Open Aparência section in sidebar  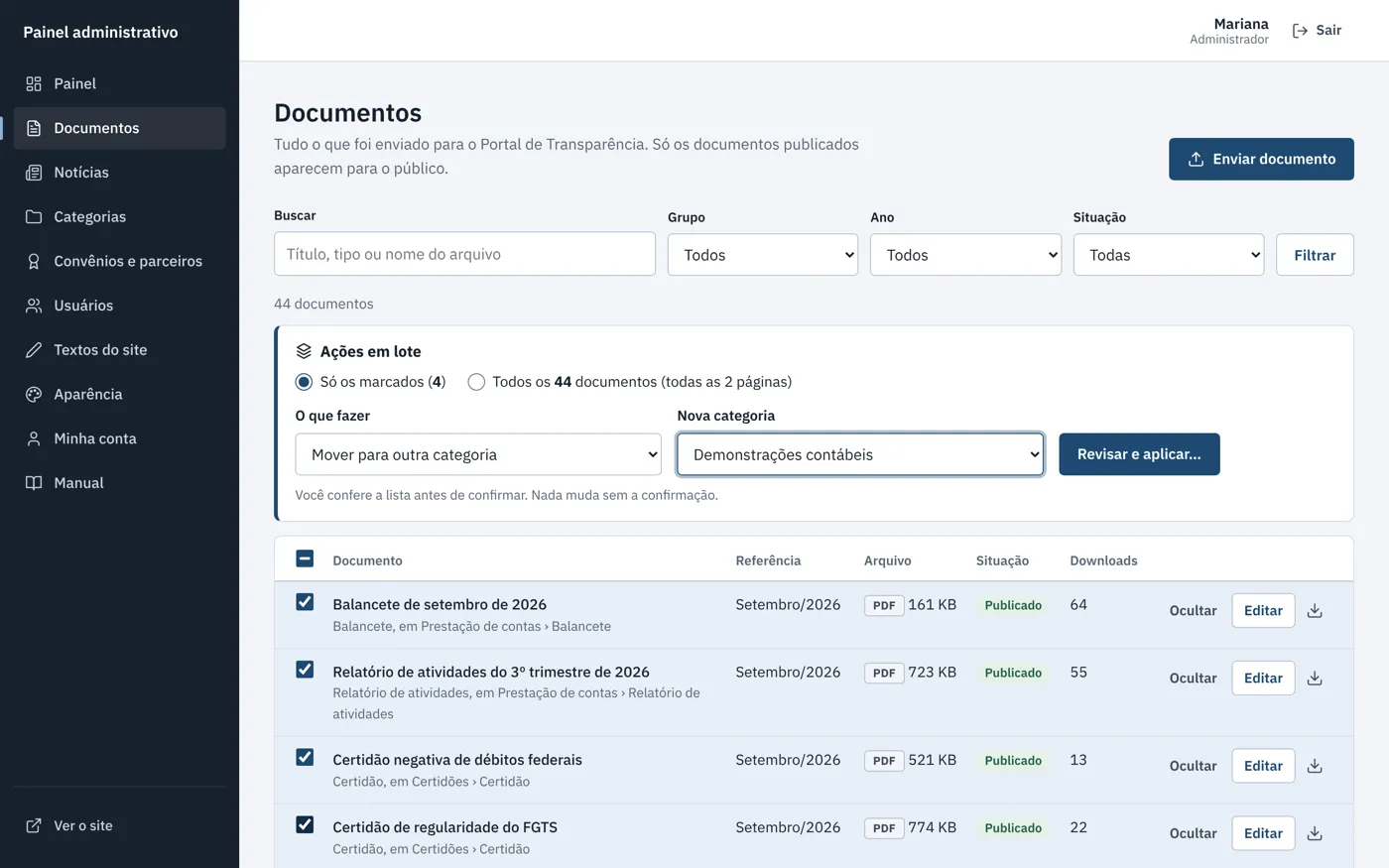coord(119,394)
